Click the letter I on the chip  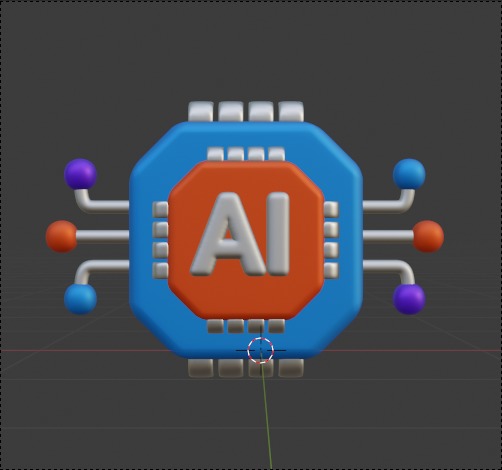coord(278,233)
